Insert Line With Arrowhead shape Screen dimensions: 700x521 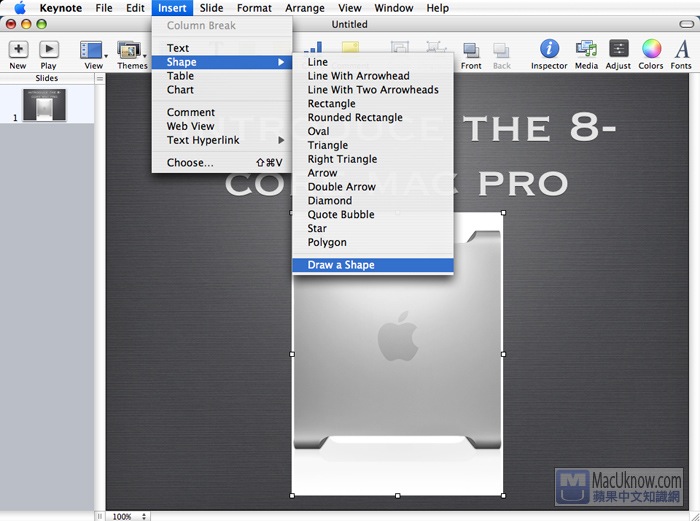tap(373, 76)
